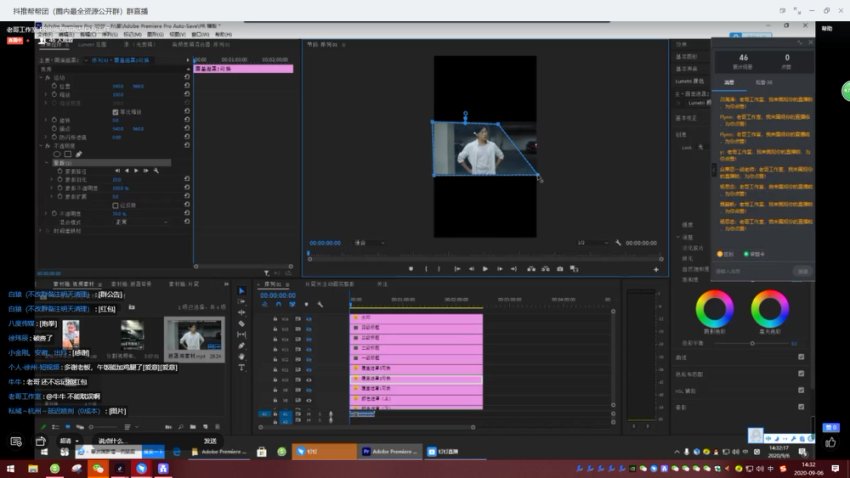Collapse the Motion effect group
850x478 pixels.
click(41, 77)
